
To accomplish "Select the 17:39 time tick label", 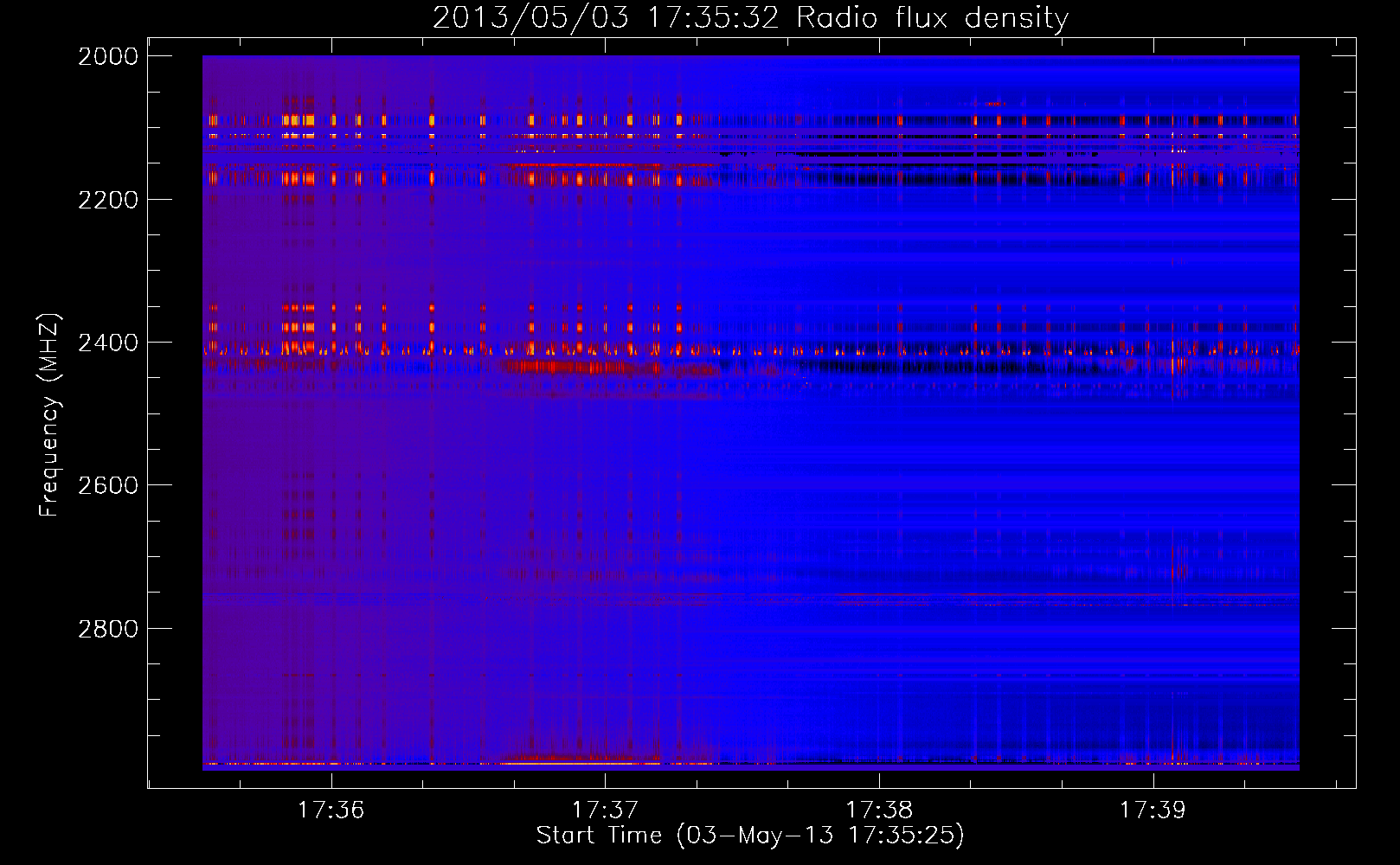I will click(1153, 811).
